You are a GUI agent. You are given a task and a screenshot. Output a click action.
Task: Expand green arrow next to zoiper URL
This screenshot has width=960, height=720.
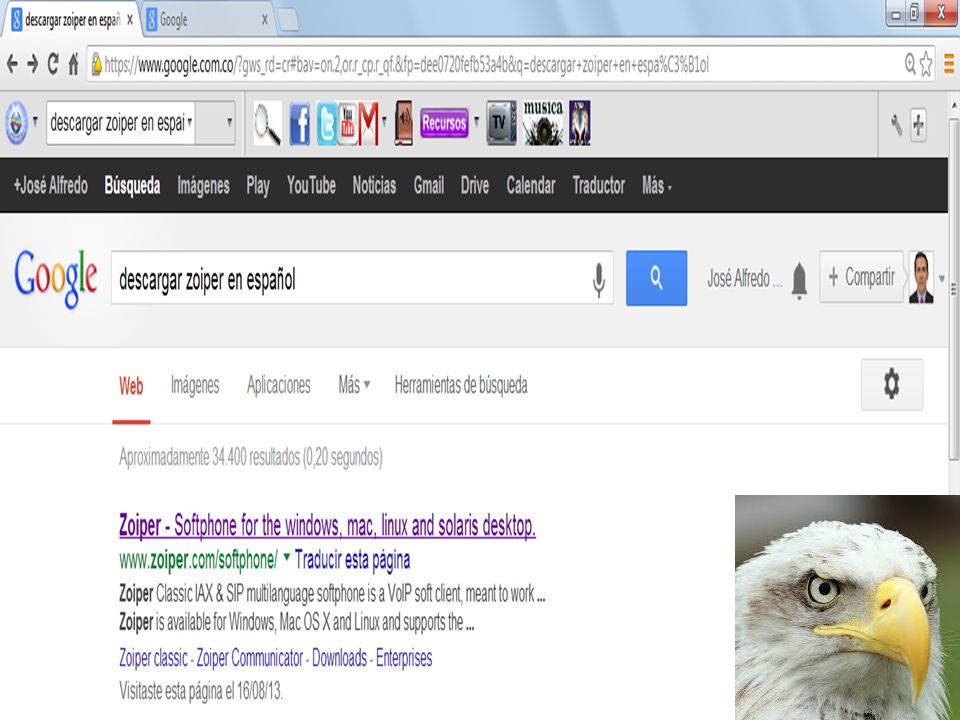click(287, 556)
